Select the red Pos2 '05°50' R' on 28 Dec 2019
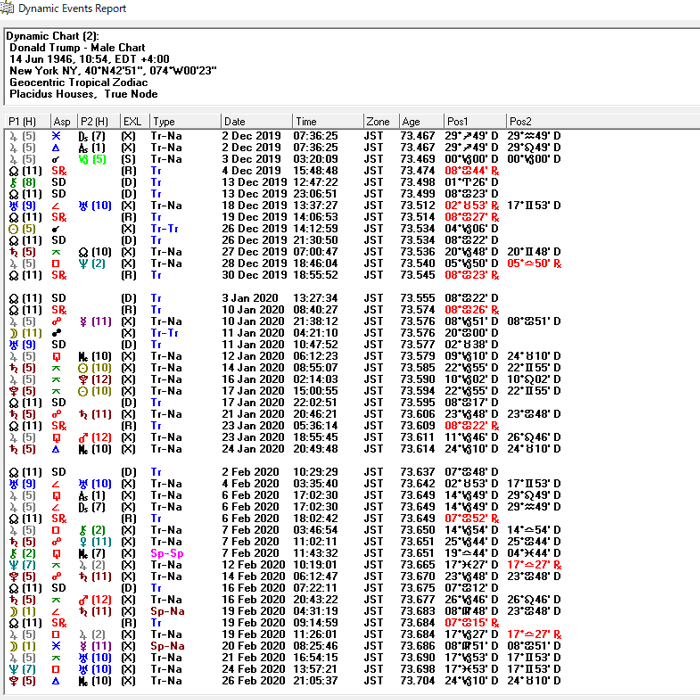 coord(534,264)
